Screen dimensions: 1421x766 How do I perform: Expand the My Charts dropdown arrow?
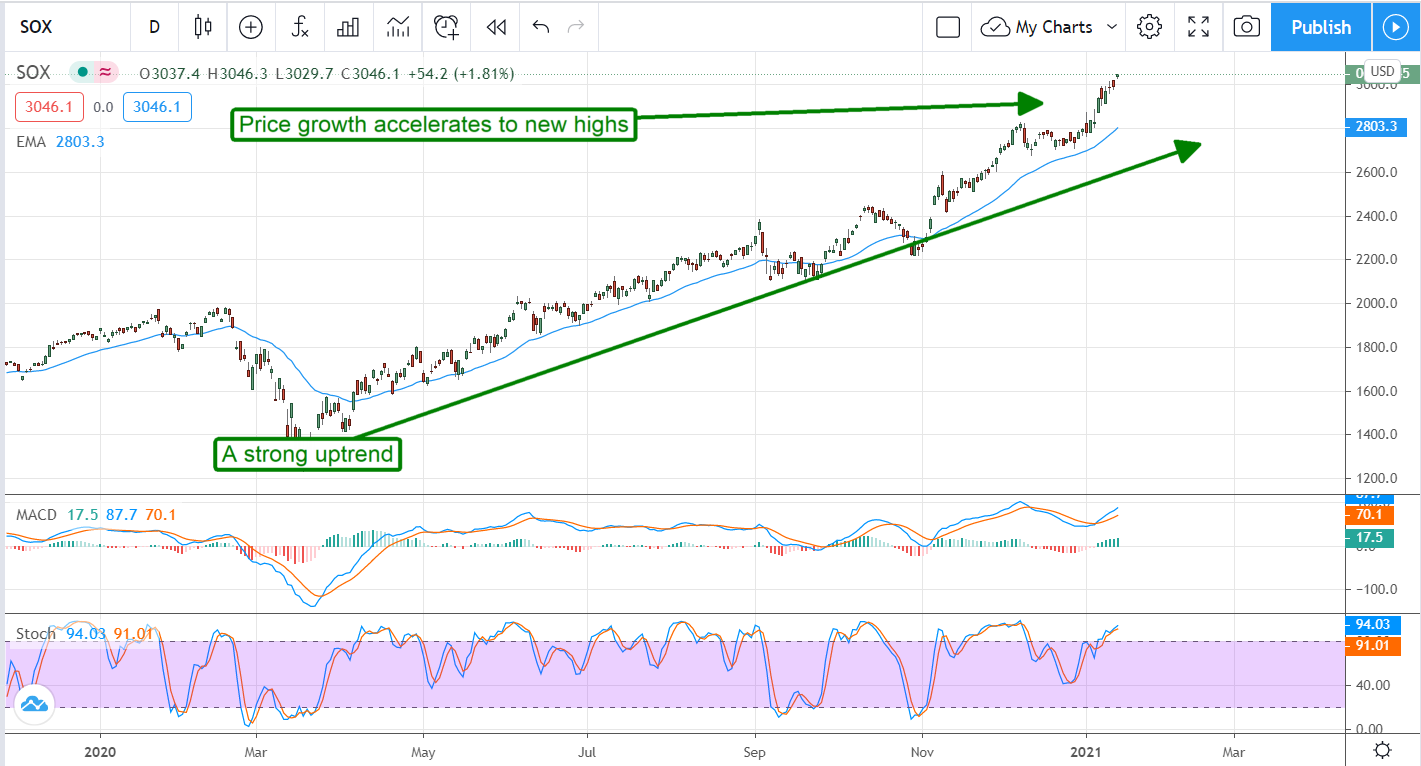(x=1111, y=27)
